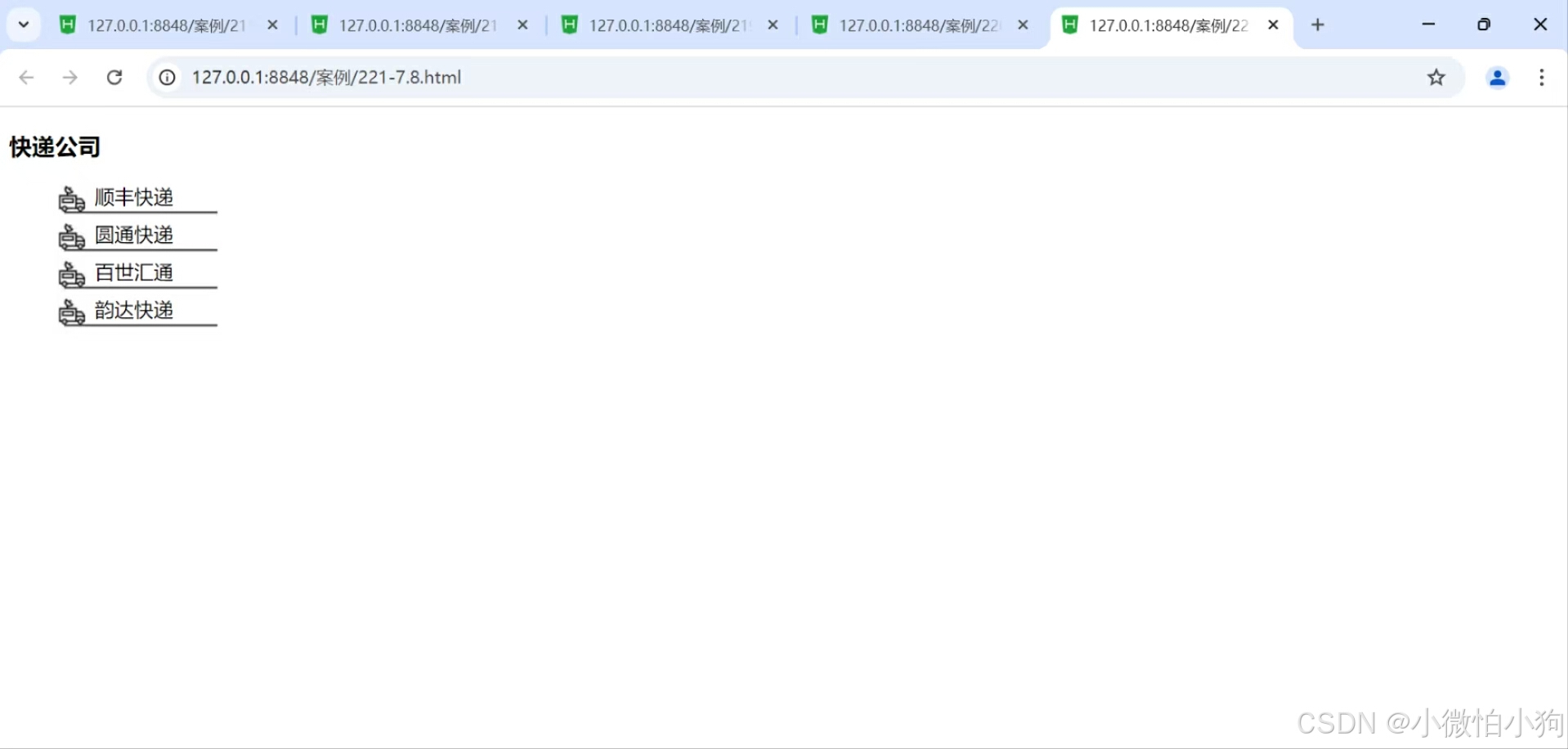
Task: Minimize the browser window
Action: click(x=1428, y=25)
